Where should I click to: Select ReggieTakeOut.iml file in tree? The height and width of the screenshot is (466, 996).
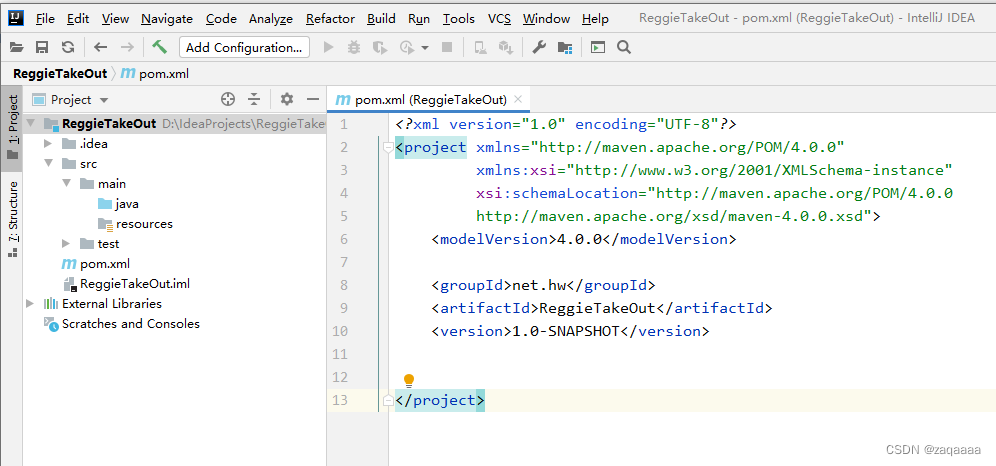[126, 284]
